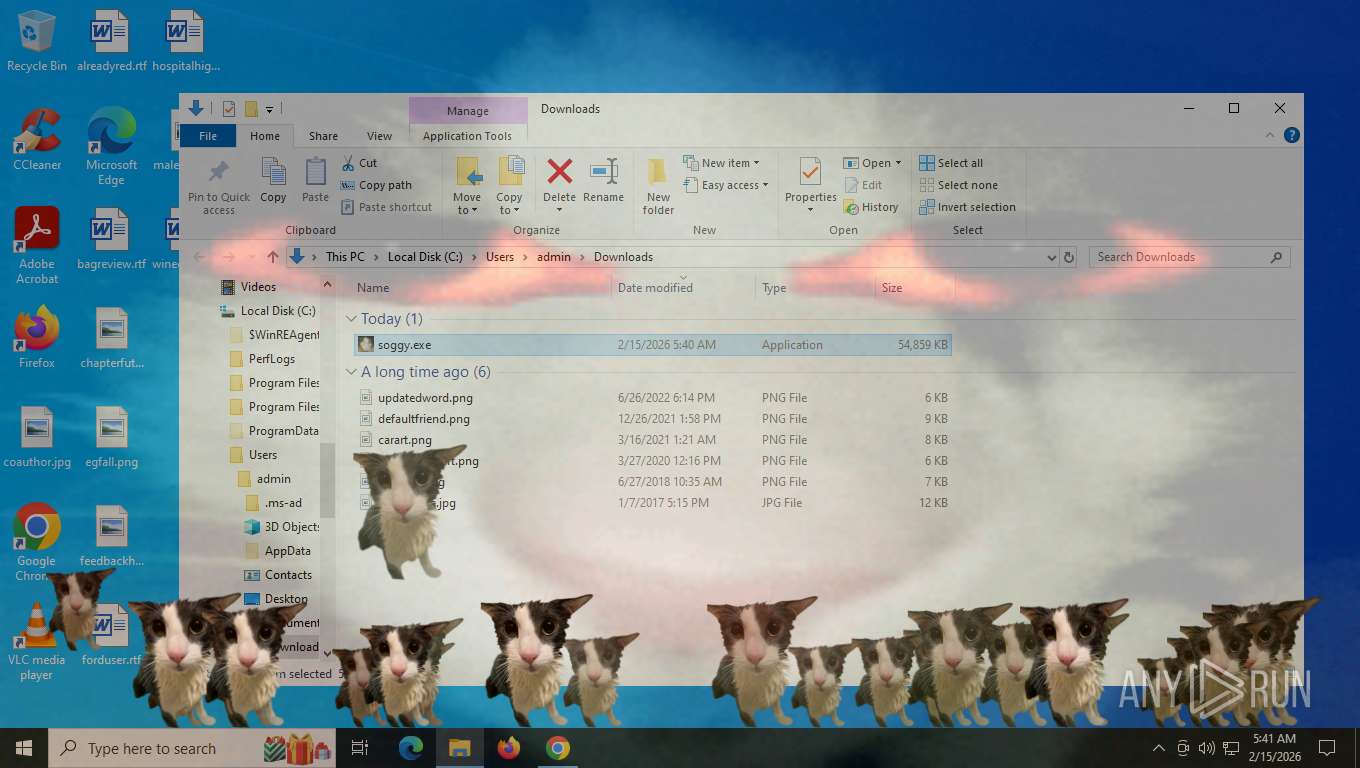The height and width of the screenshot is (768, 1360).
Task: Open Quick Access Toolbar customize dropdown
Action: point(270,109)
